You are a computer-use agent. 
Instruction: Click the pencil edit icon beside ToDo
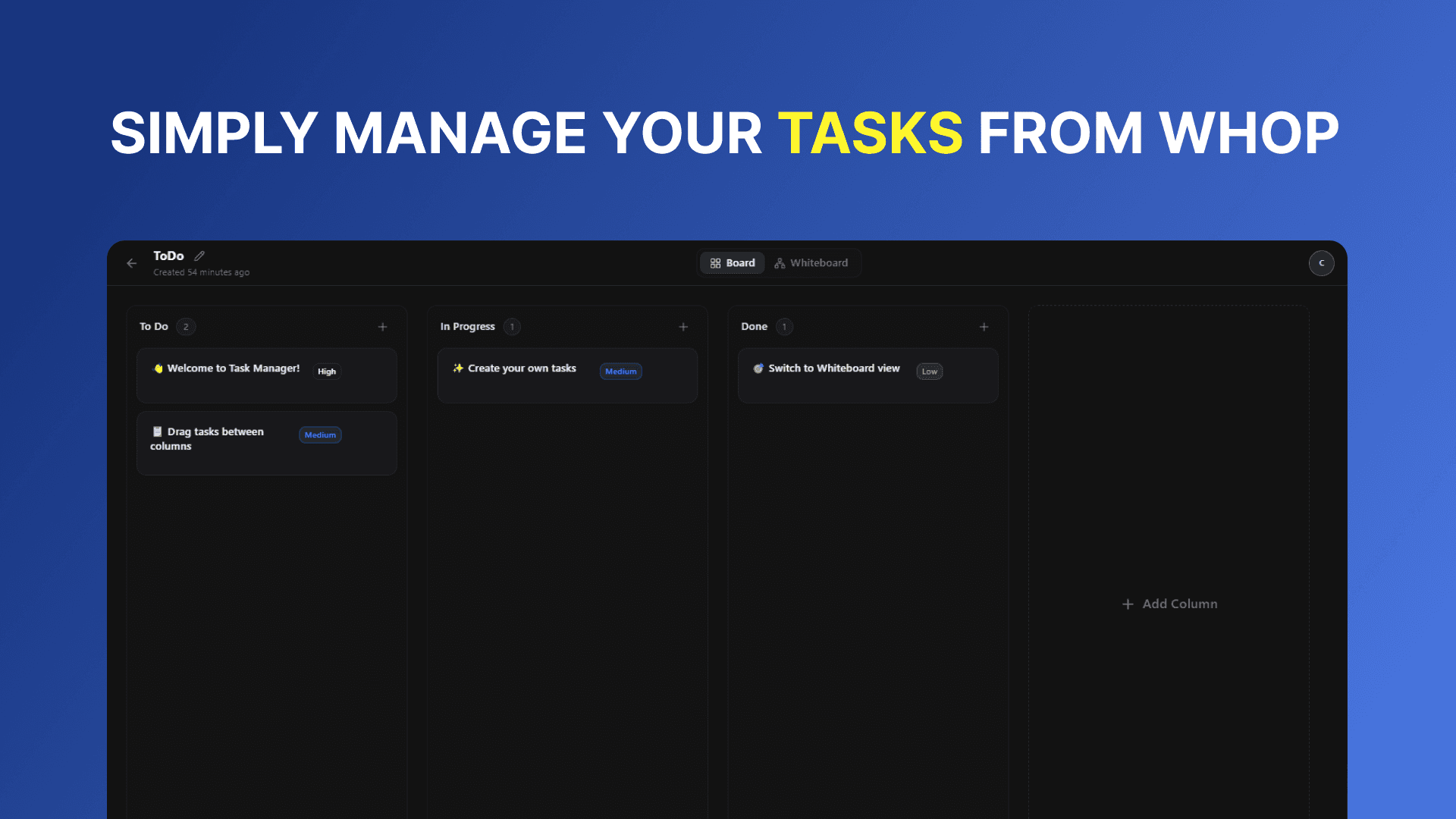point(199,256)
